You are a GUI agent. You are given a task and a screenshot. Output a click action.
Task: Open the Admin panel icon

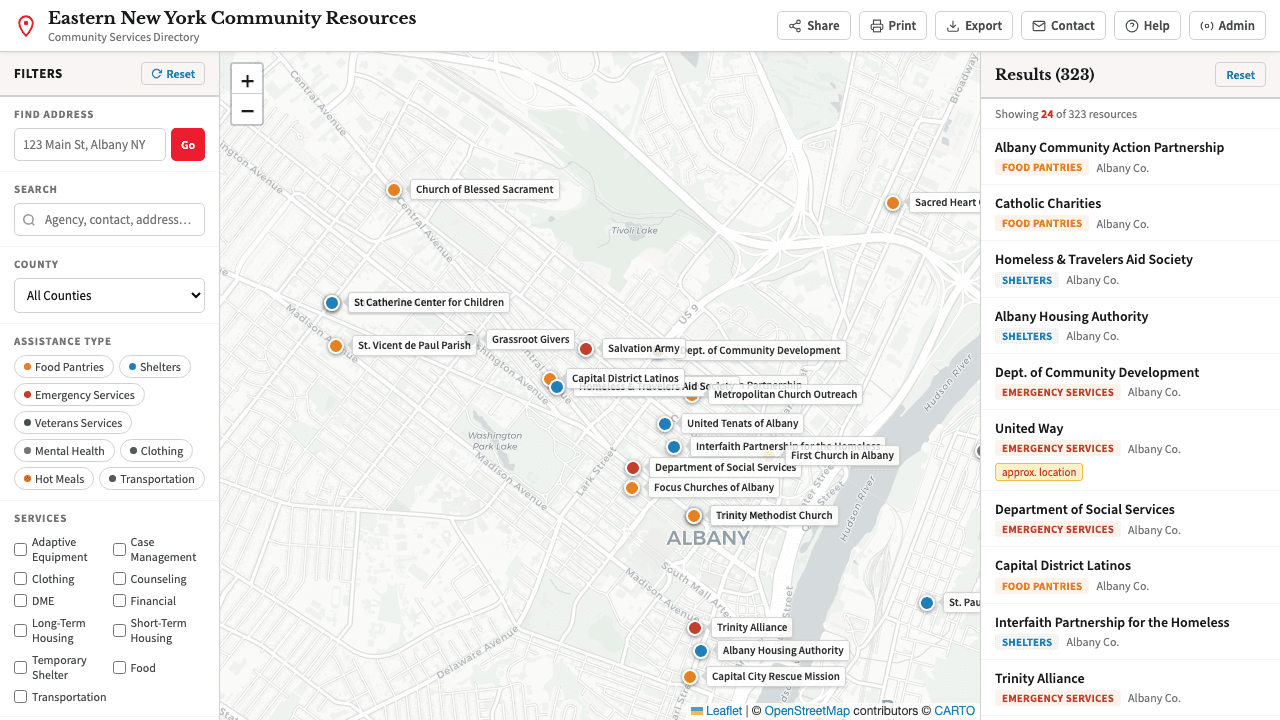(1206, 25)
